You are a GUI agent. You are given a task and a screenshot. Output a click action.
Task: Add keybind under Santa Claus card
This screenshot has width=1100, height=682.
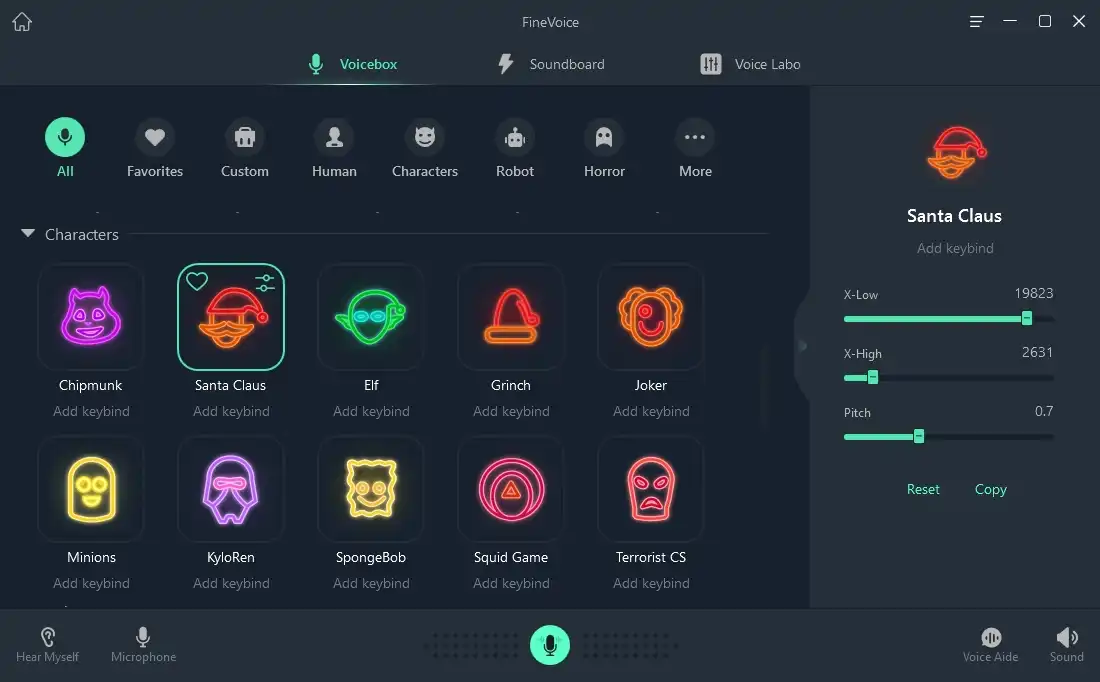tap(231, 411)
